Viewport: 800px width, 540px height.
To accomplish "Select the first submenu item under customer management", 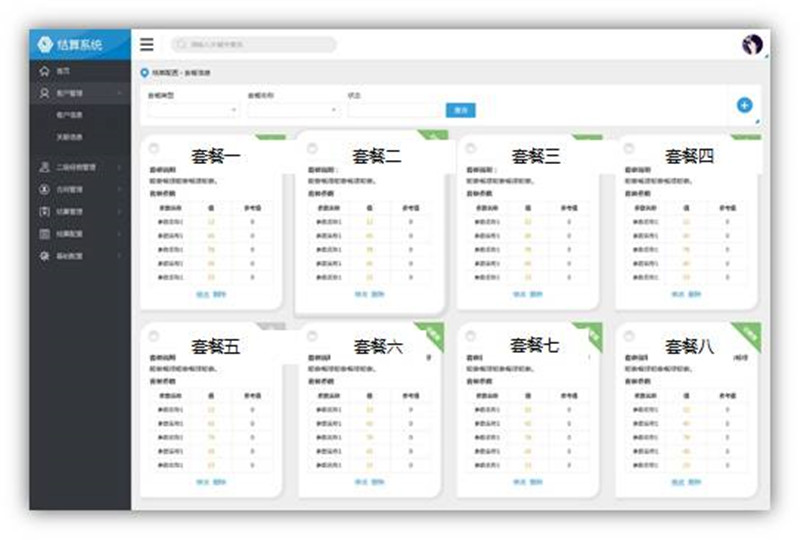I will [69, 115].
